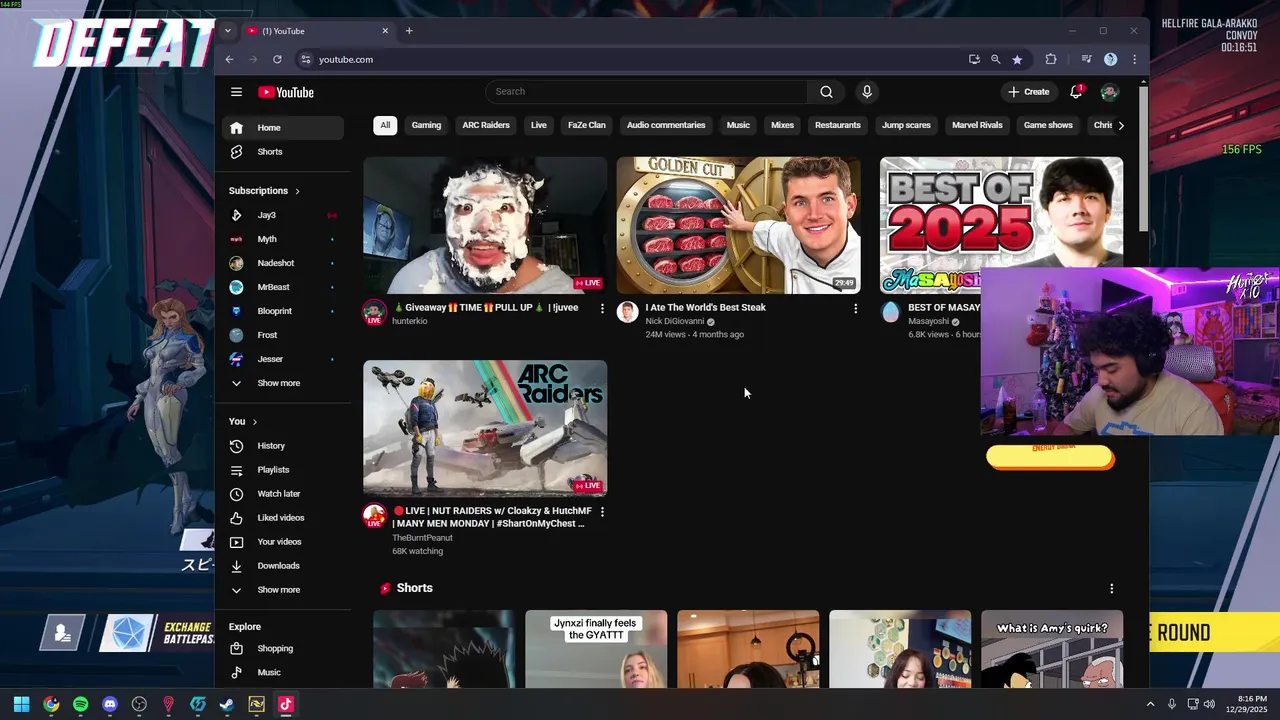Start voice search with the microphone
Viewport: 1280px width, 720px height.
point(867,92)
